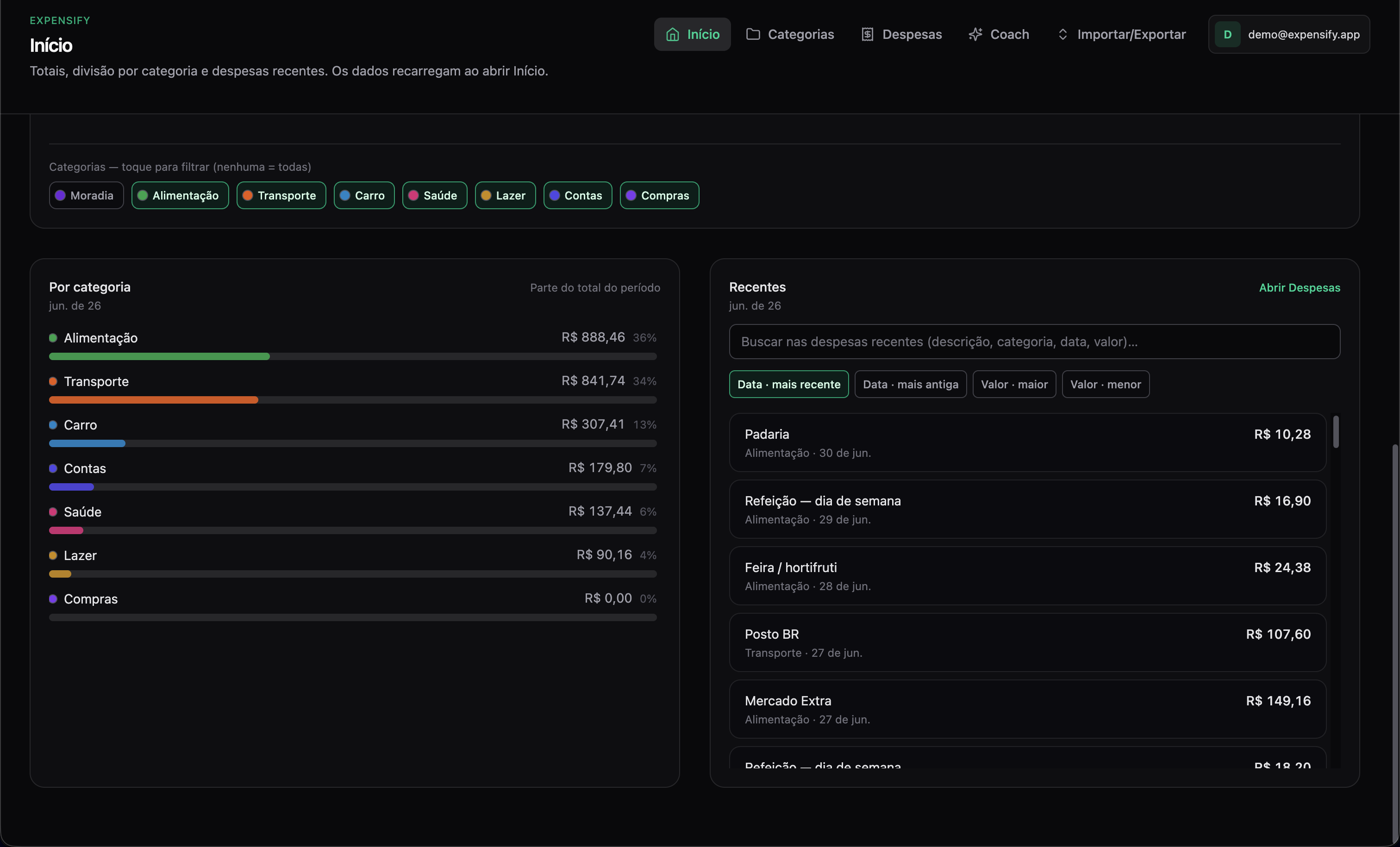Toggle the Saúde category filter chip

click(435, 195)
